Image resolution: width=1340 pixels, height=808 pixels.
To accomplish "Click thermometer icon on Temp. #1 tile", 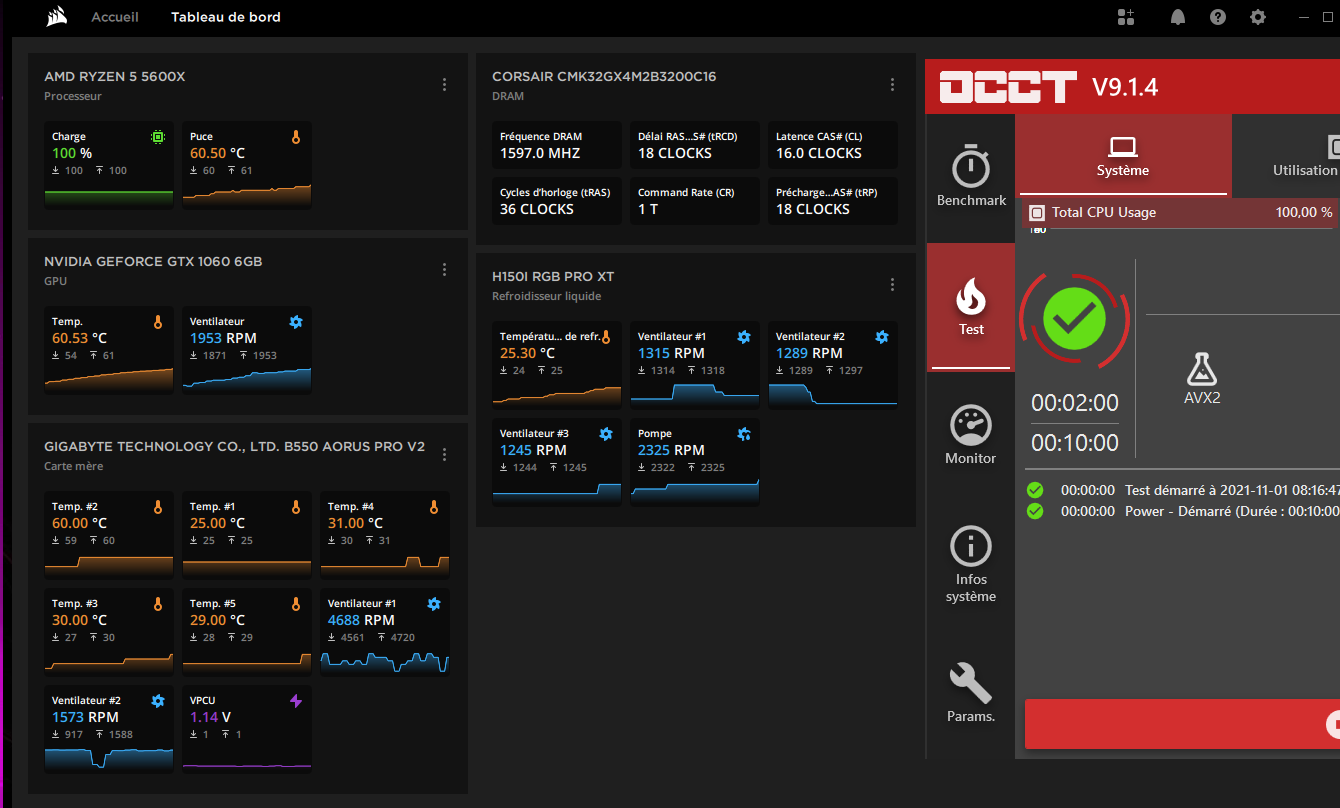I will (296, 507).
